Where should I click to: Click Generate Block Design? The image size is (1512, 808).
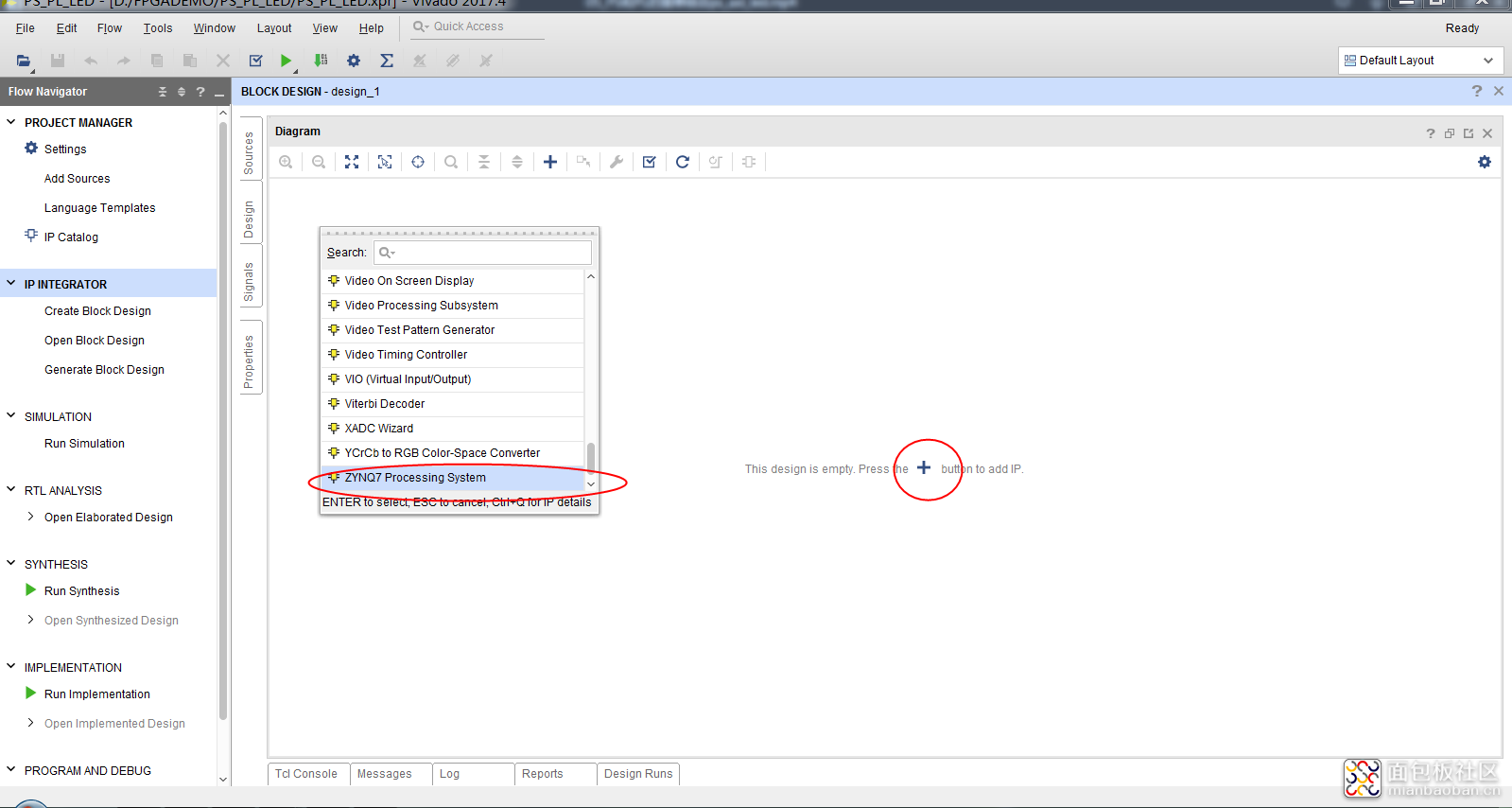pyautogui.click(x=104, y=370)
